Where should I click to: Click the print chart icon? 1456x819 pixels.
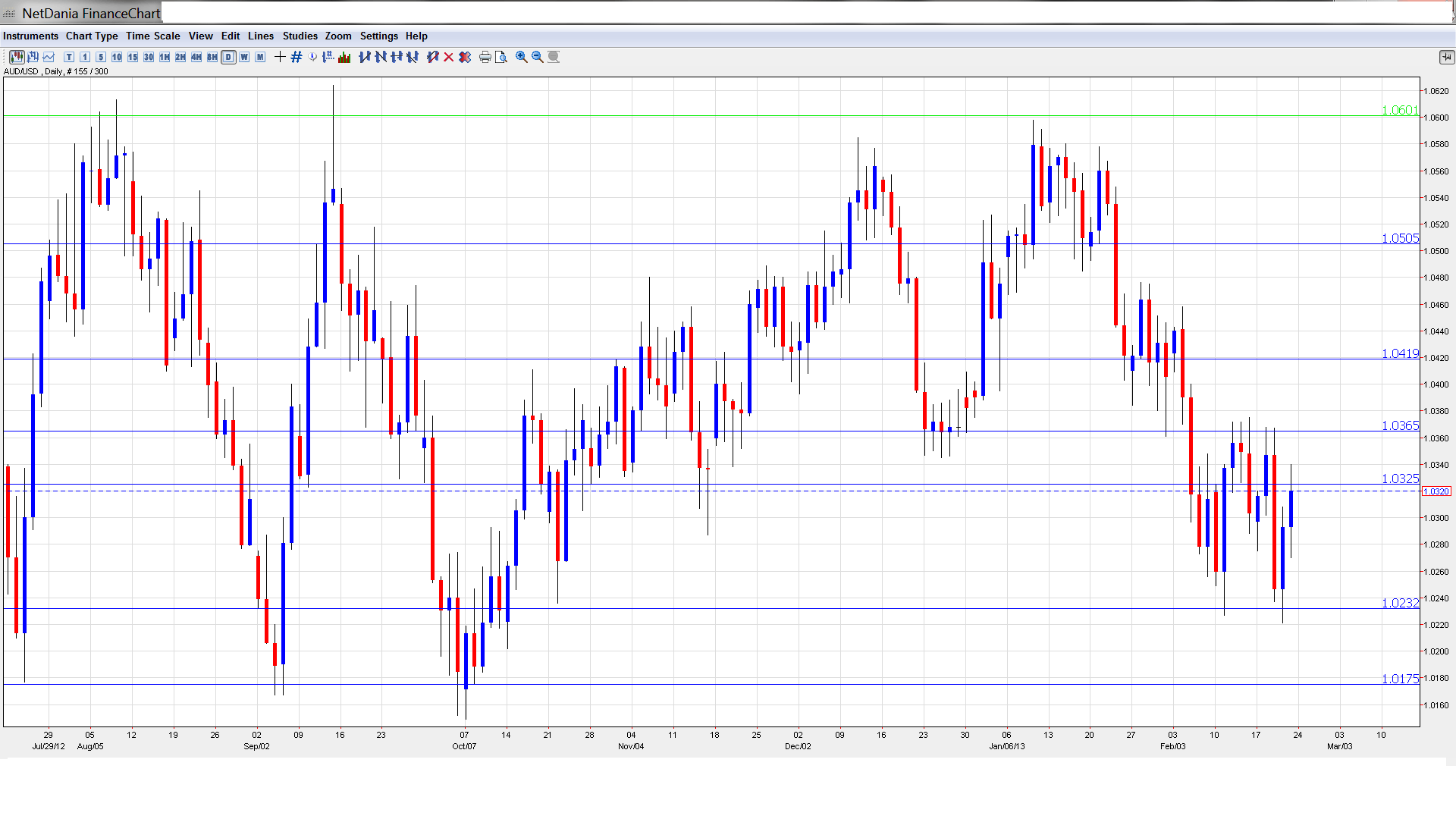(485, 57)
